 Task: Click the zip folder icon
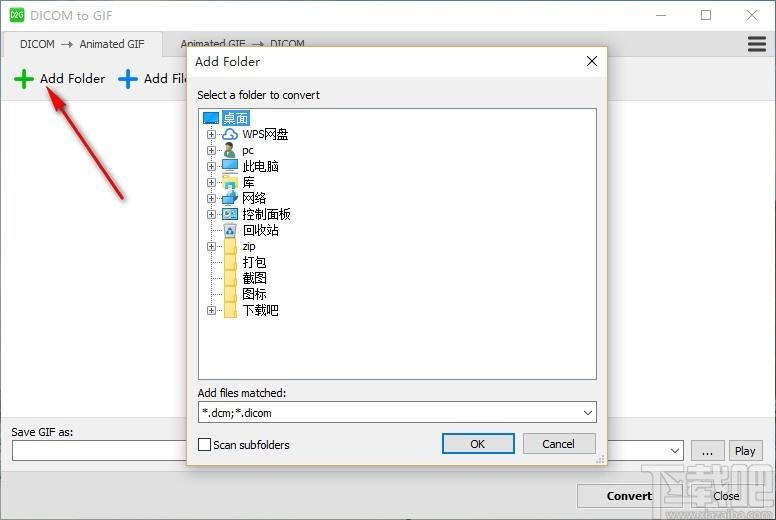(x=230, y=246)
